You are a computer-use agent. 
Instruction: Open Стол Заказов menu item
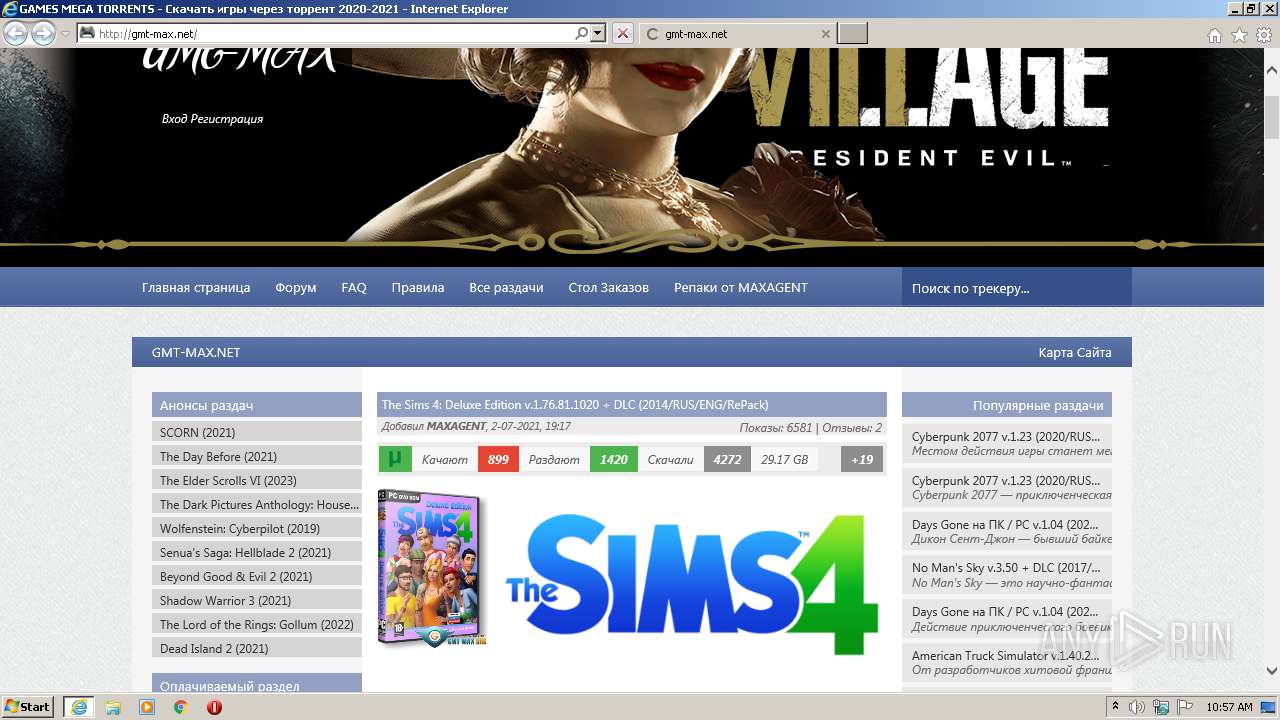[609, 287]
